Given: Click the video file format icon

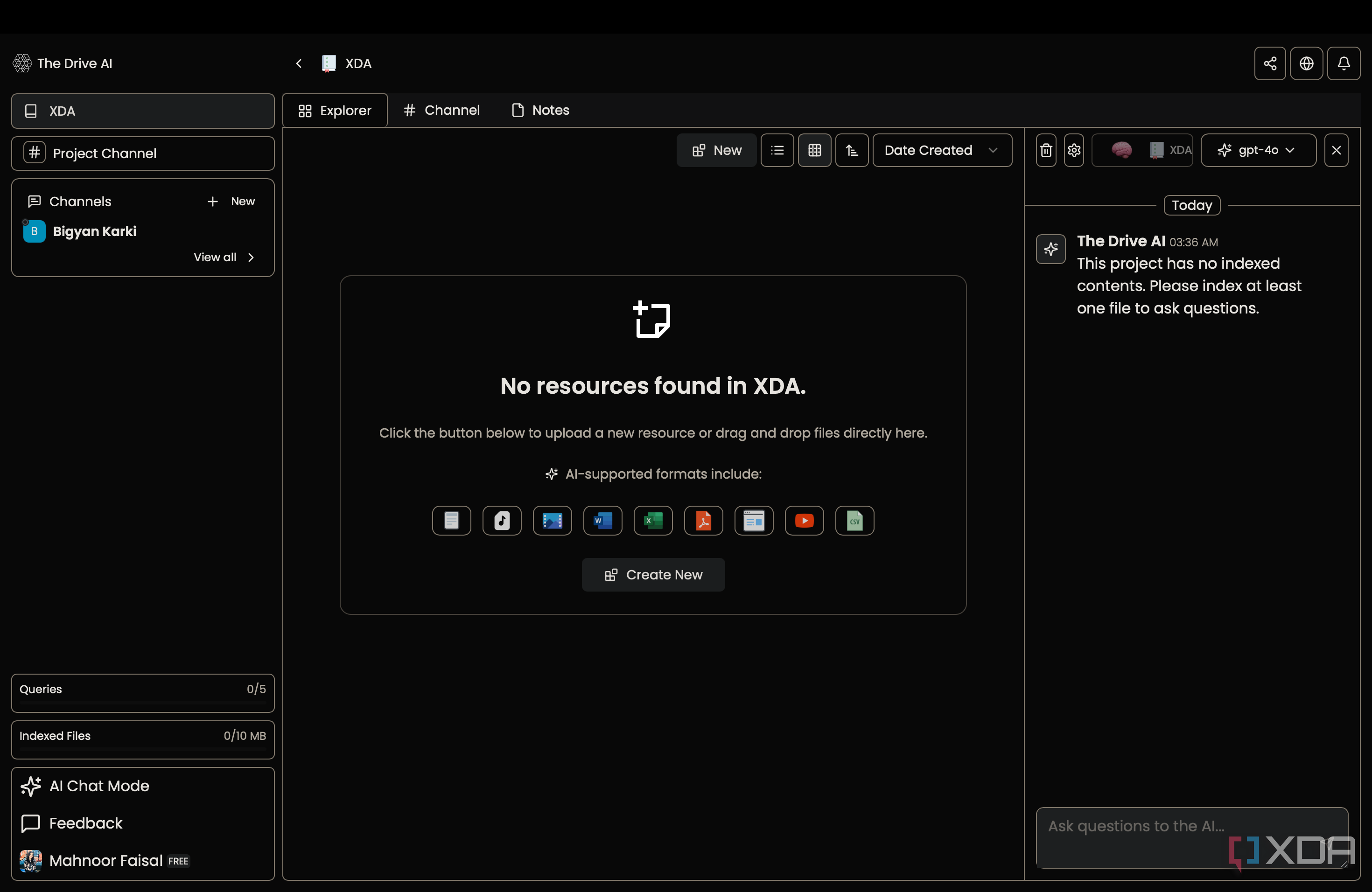Looking at the screenshot, I should tap(552, 521).
